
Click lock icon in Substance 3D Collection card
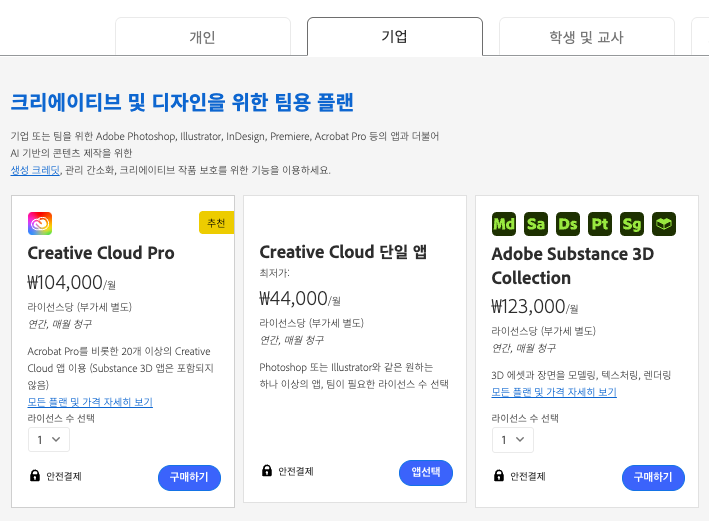(x=499, y=475)
